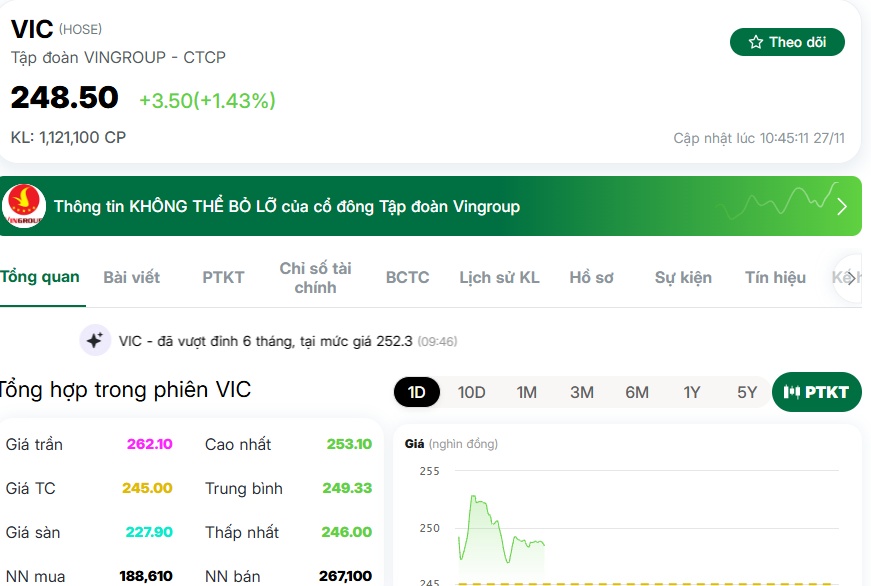Switch chart range to 3M
This screenshot has width=871, height=586.
[582, 392]
